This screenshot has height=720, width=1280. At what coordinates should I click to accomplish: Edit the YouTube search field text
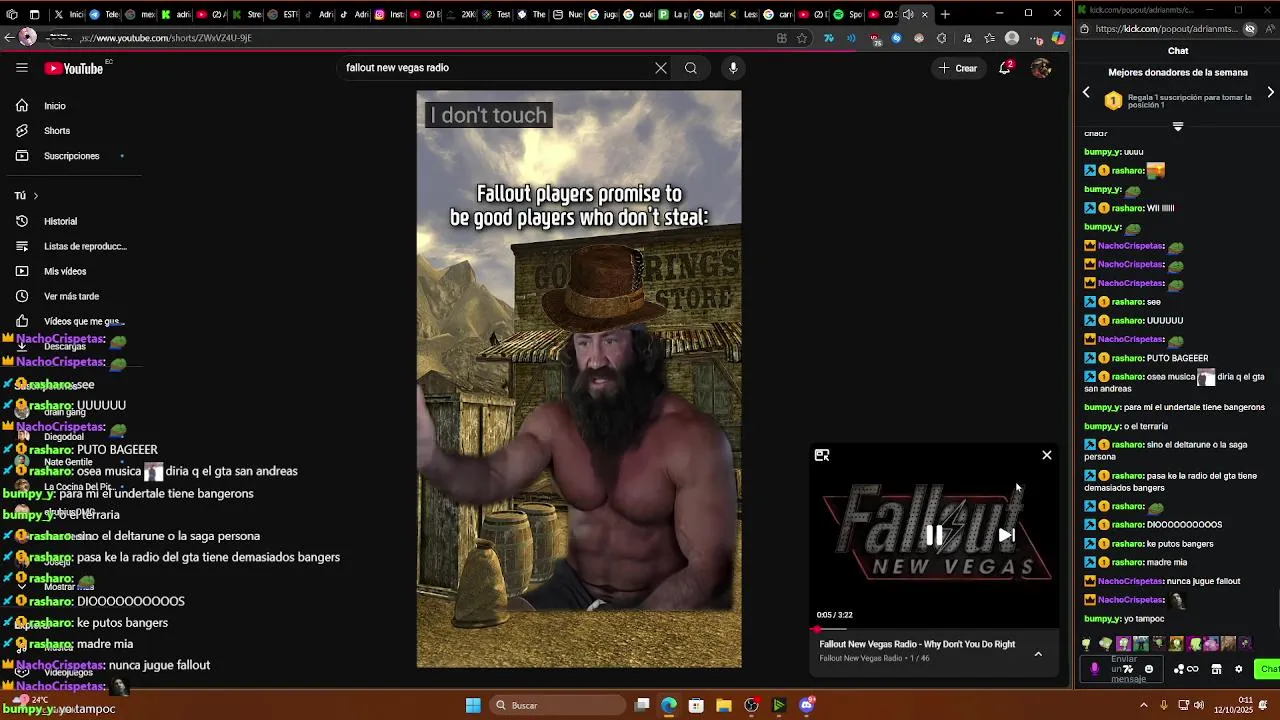(495, 68)
